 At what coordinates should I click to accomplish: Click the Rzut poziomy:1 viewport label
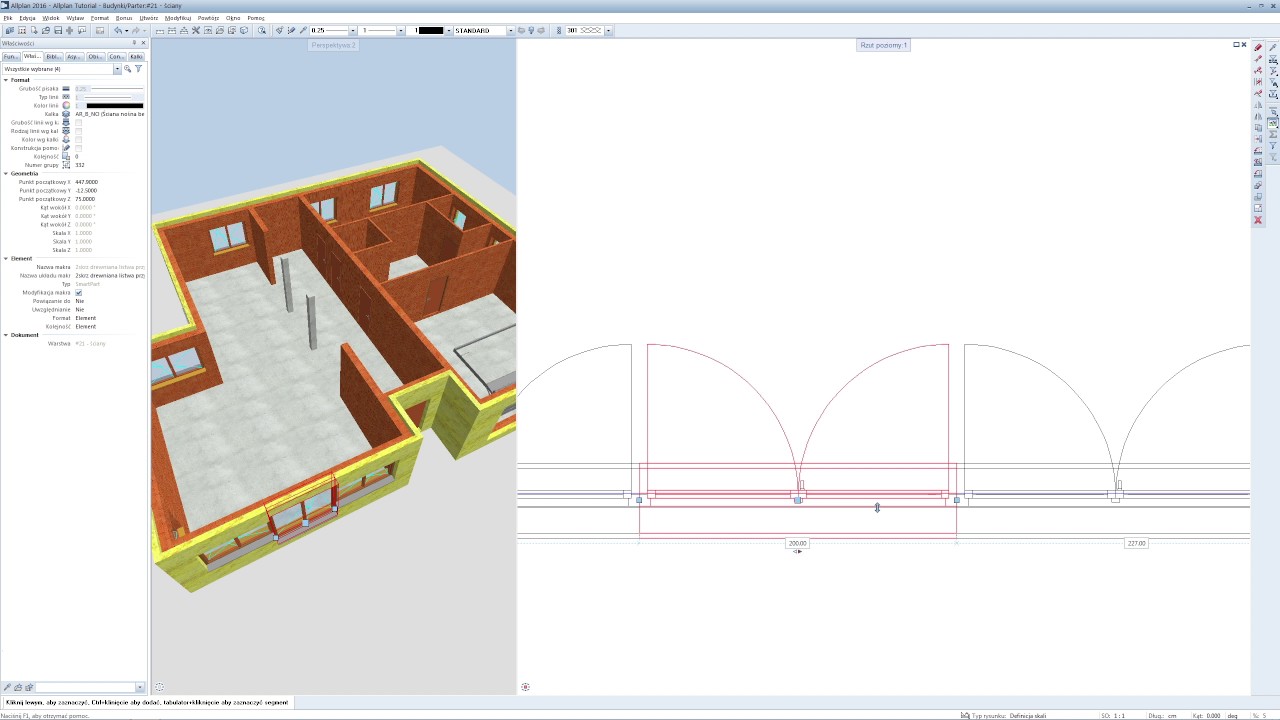884,45
